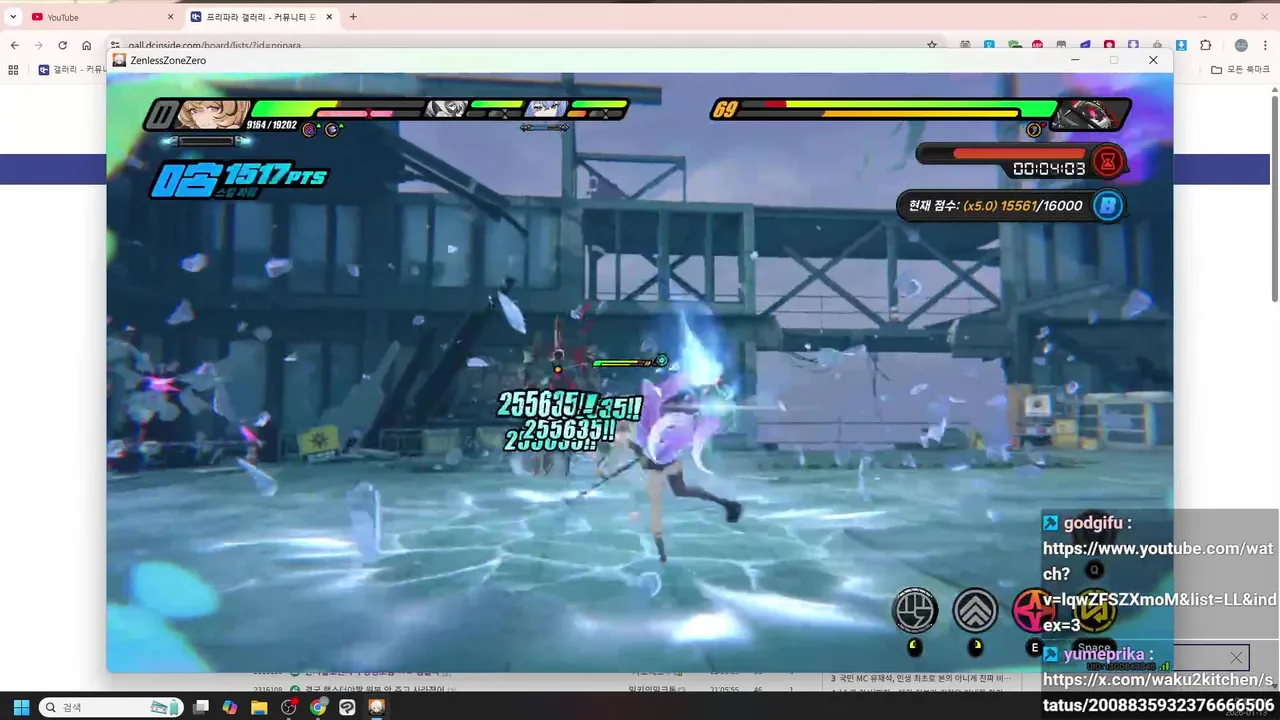Tap the basic attack skill button
The height and width of the screenshot is (720, 1280).
tap(914, 609)
